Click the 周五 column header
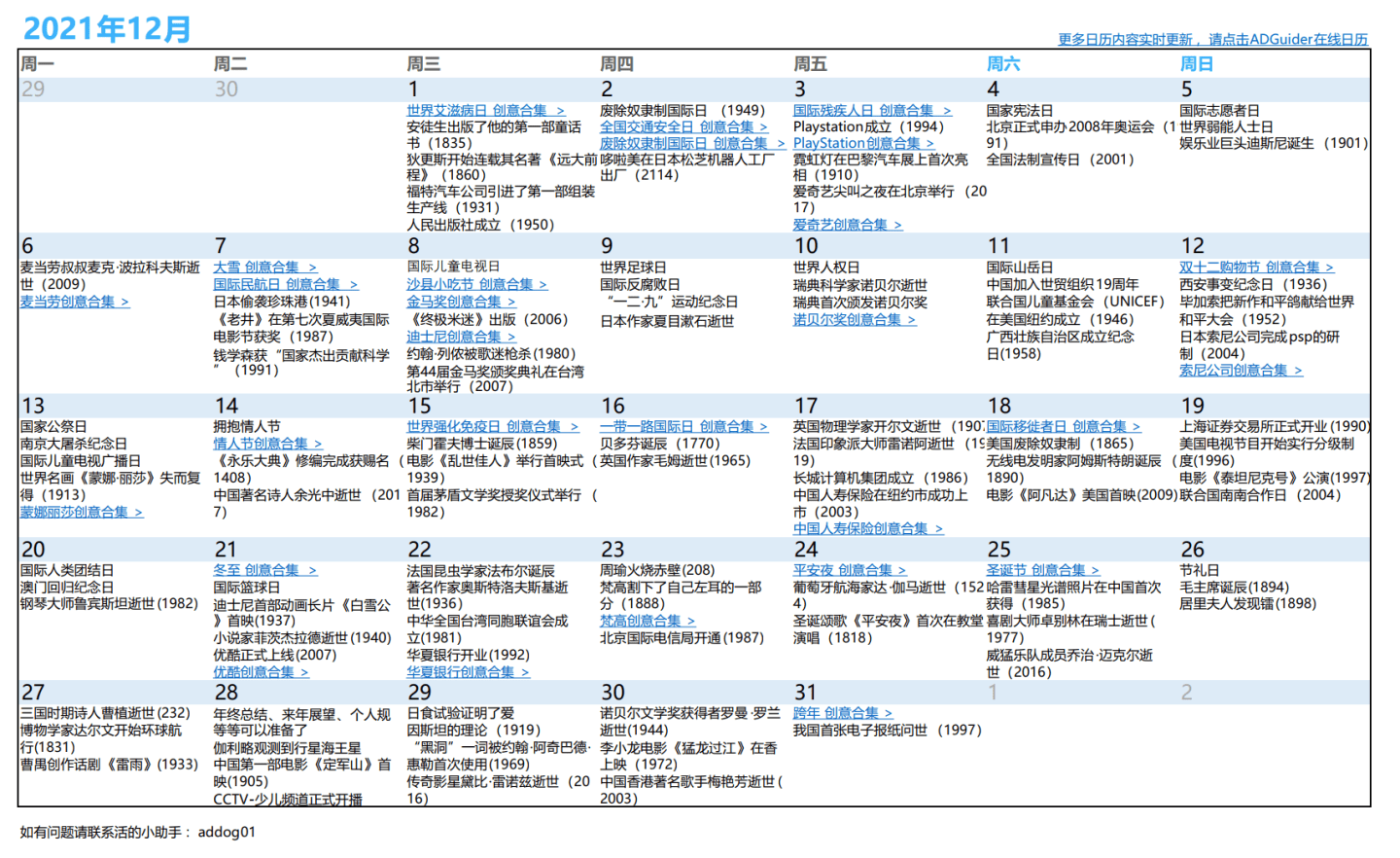Image resolution: width=1400 pixels, height=858 pixels. click(811, 63)
